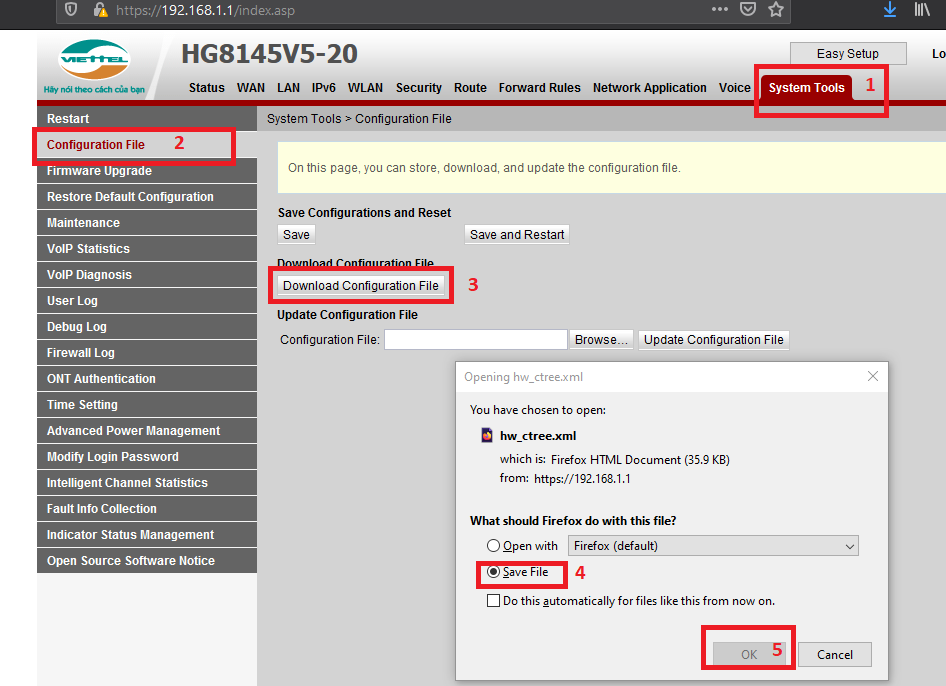Click the Download Configuration File button
The width and height of the screenshot is (946, 686).
360,286
